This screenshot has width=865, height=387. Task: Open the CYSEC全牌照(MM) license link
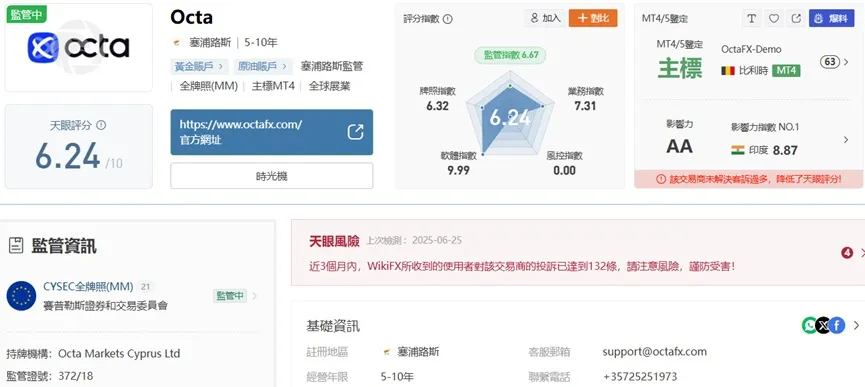point(88,287)
